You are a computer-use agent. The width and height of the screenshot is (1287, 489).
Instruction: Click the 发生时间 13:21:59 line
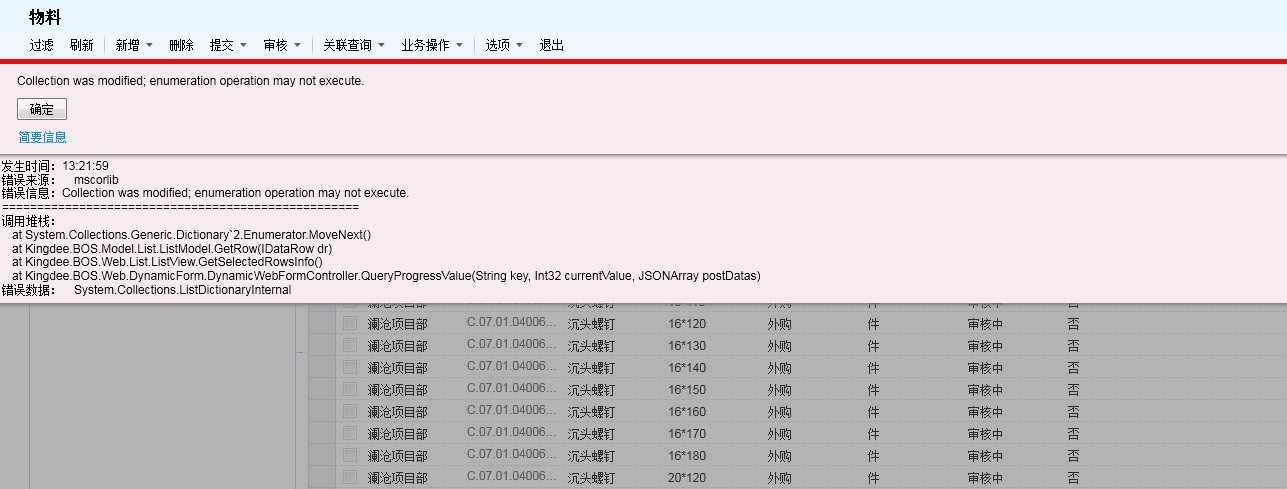click(55, 166)
